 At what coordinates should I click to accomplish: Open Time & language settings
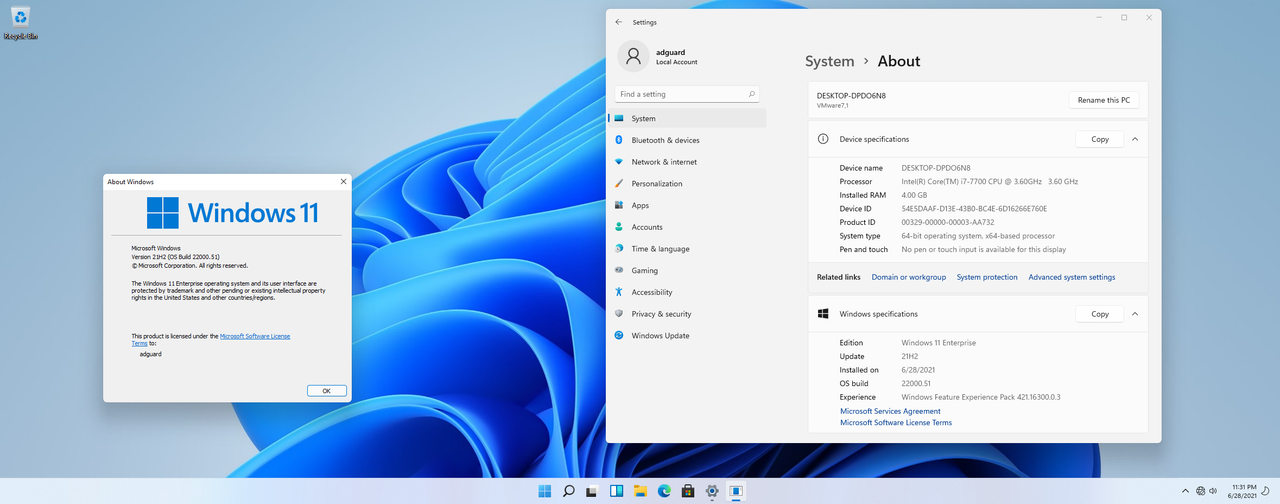click(687, 248)
